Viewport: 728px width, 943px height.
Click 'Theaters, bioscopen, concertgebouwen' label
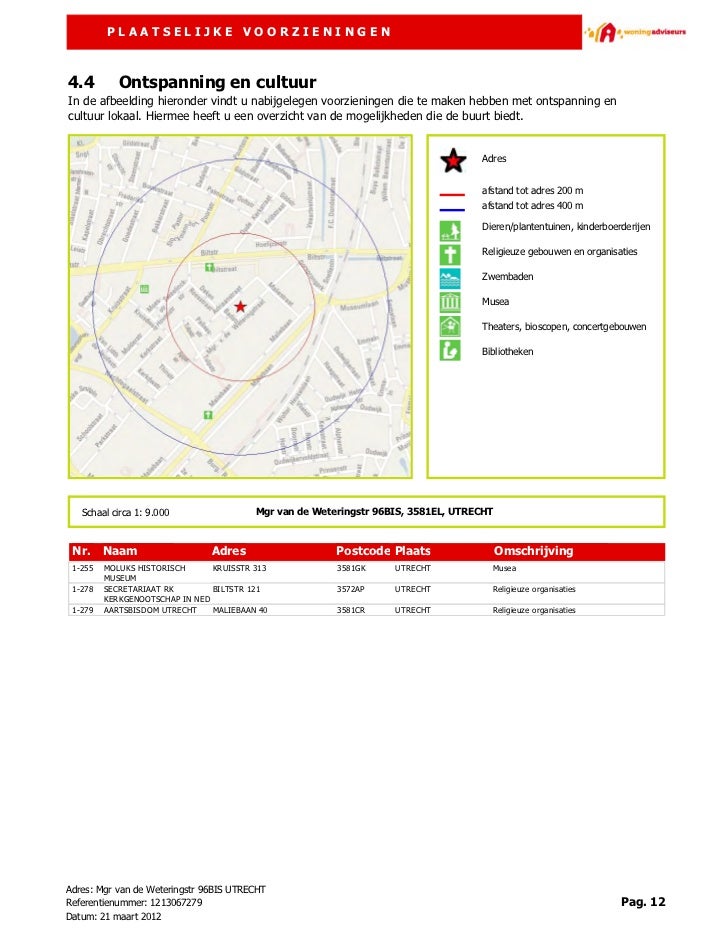click(564, 327)
